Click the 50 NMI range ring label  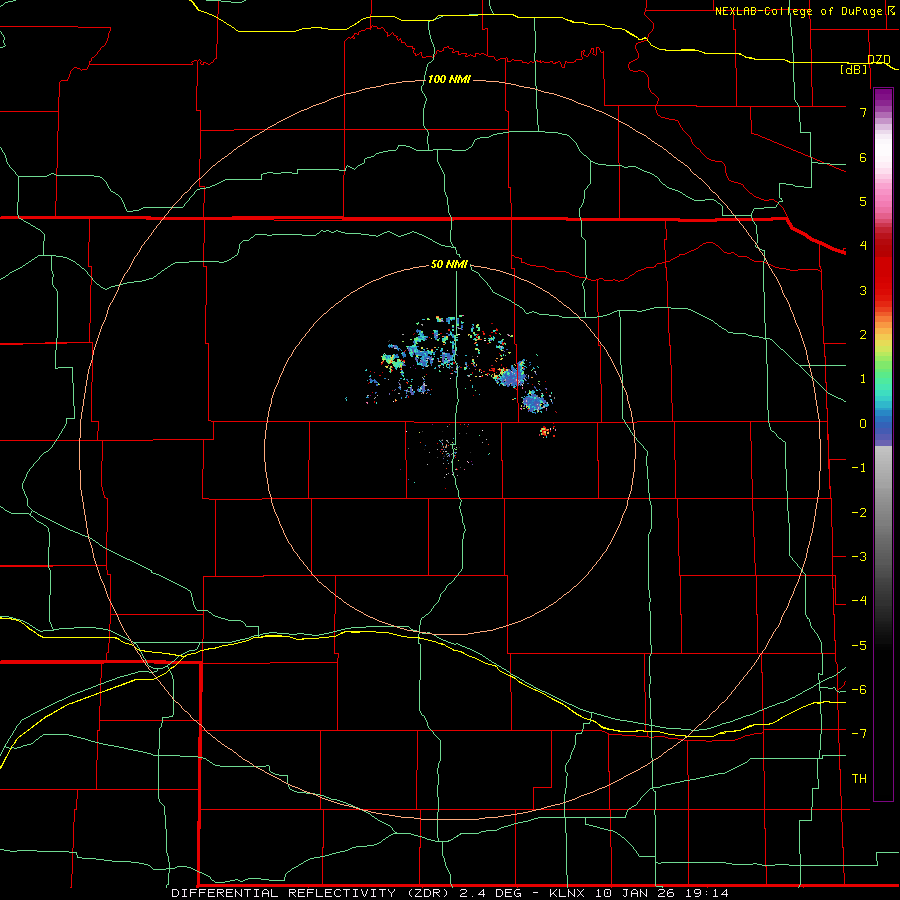pos(449,264)
